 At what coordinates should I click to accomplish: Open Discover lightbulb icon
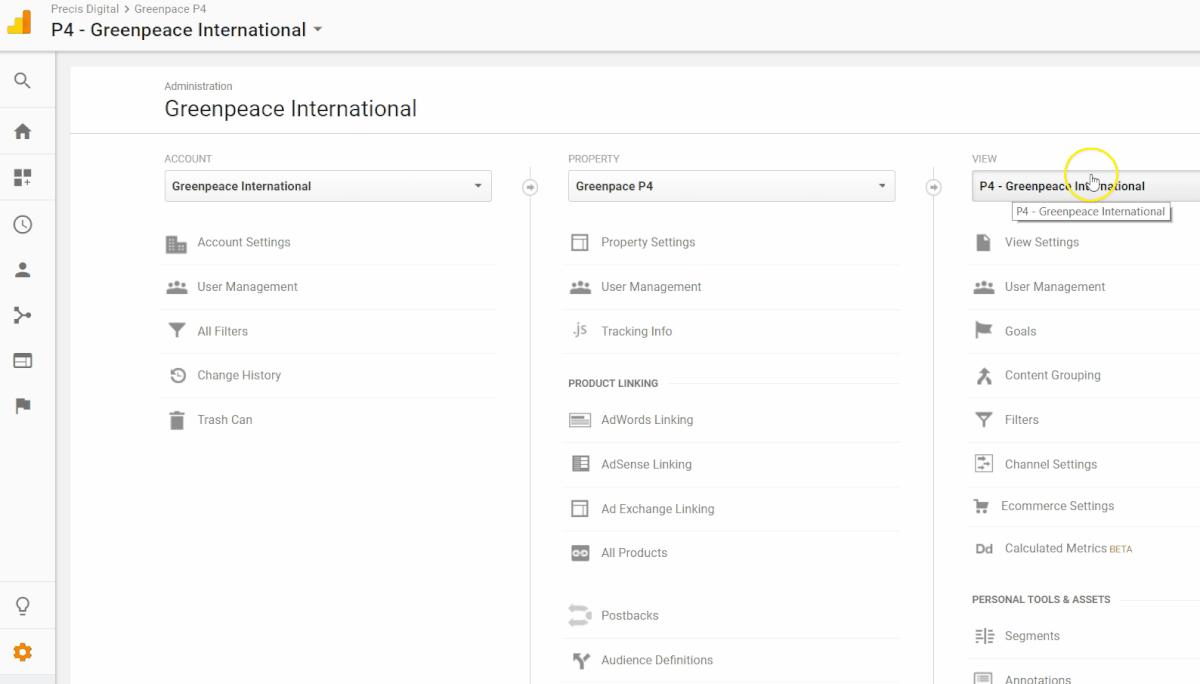(22, 606)
